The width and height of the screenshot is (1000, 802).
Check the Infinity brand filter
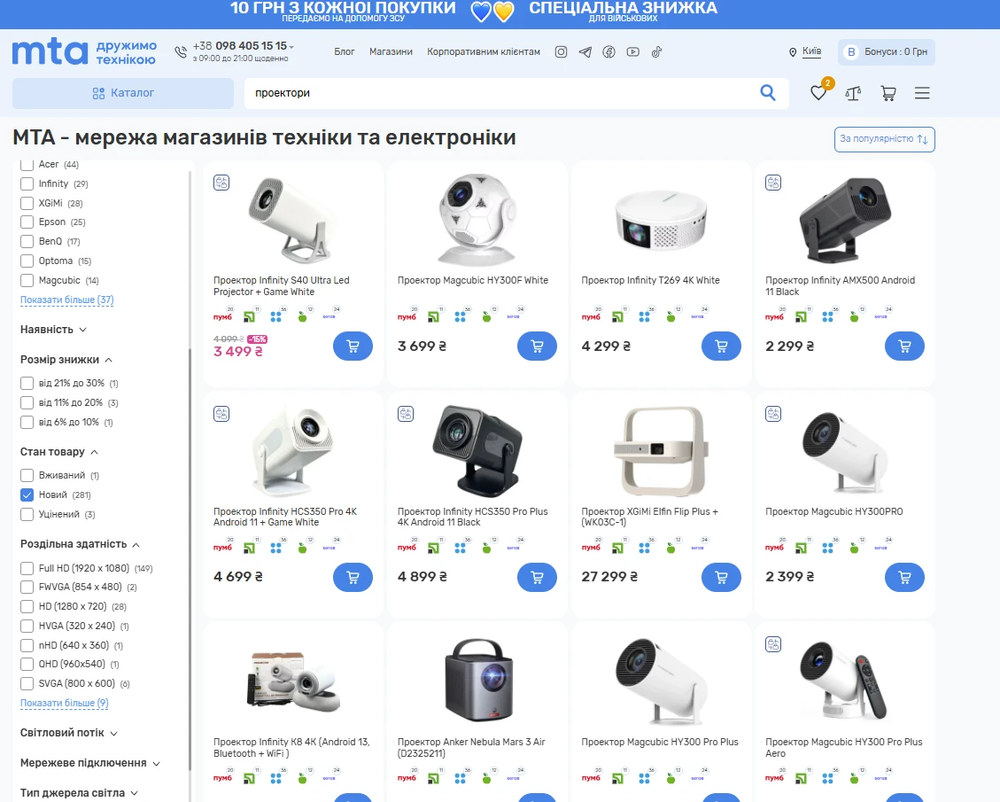click(x=27, y=184)
